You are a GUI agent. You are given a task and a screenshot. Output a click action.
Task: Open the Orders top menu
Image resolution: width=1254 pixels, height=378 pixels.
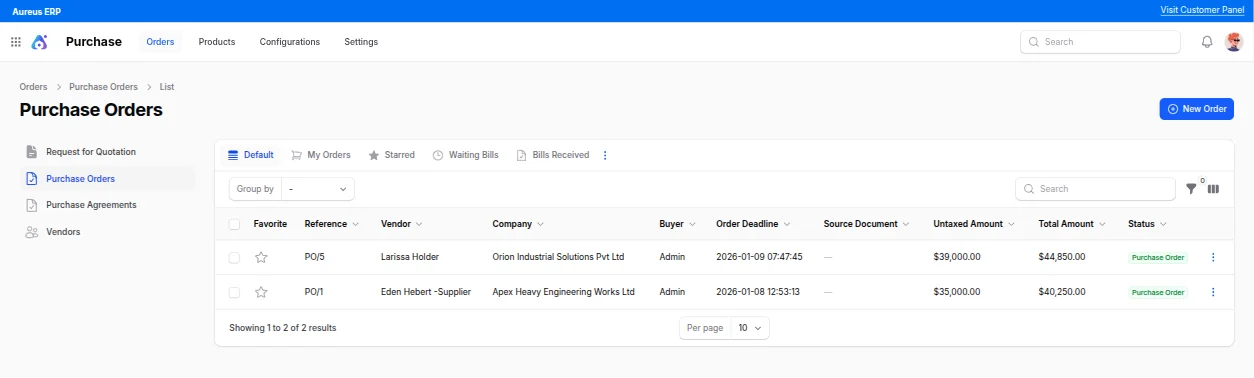(x=160, y=42)
